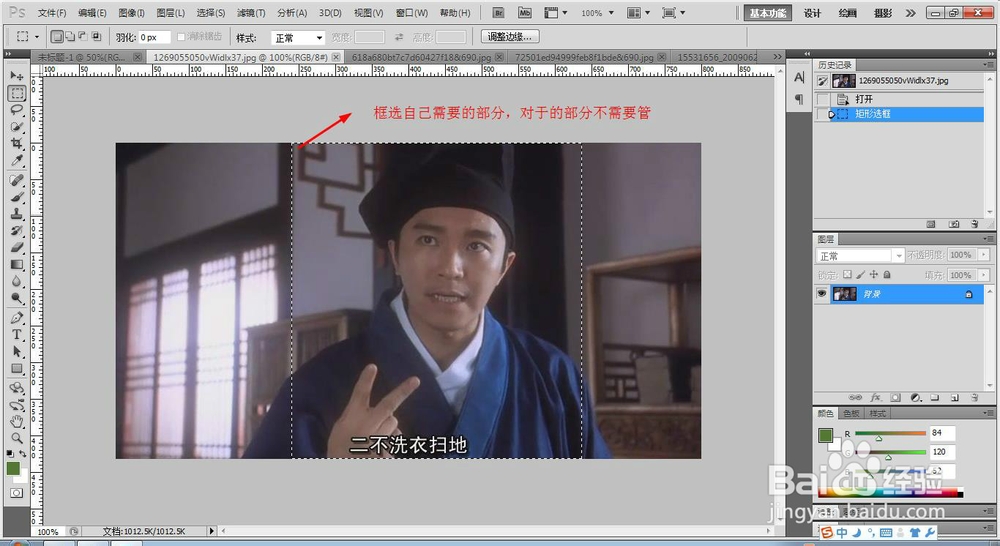
Task: Launch Bridge from the Br icon
Action: point(499,13)
